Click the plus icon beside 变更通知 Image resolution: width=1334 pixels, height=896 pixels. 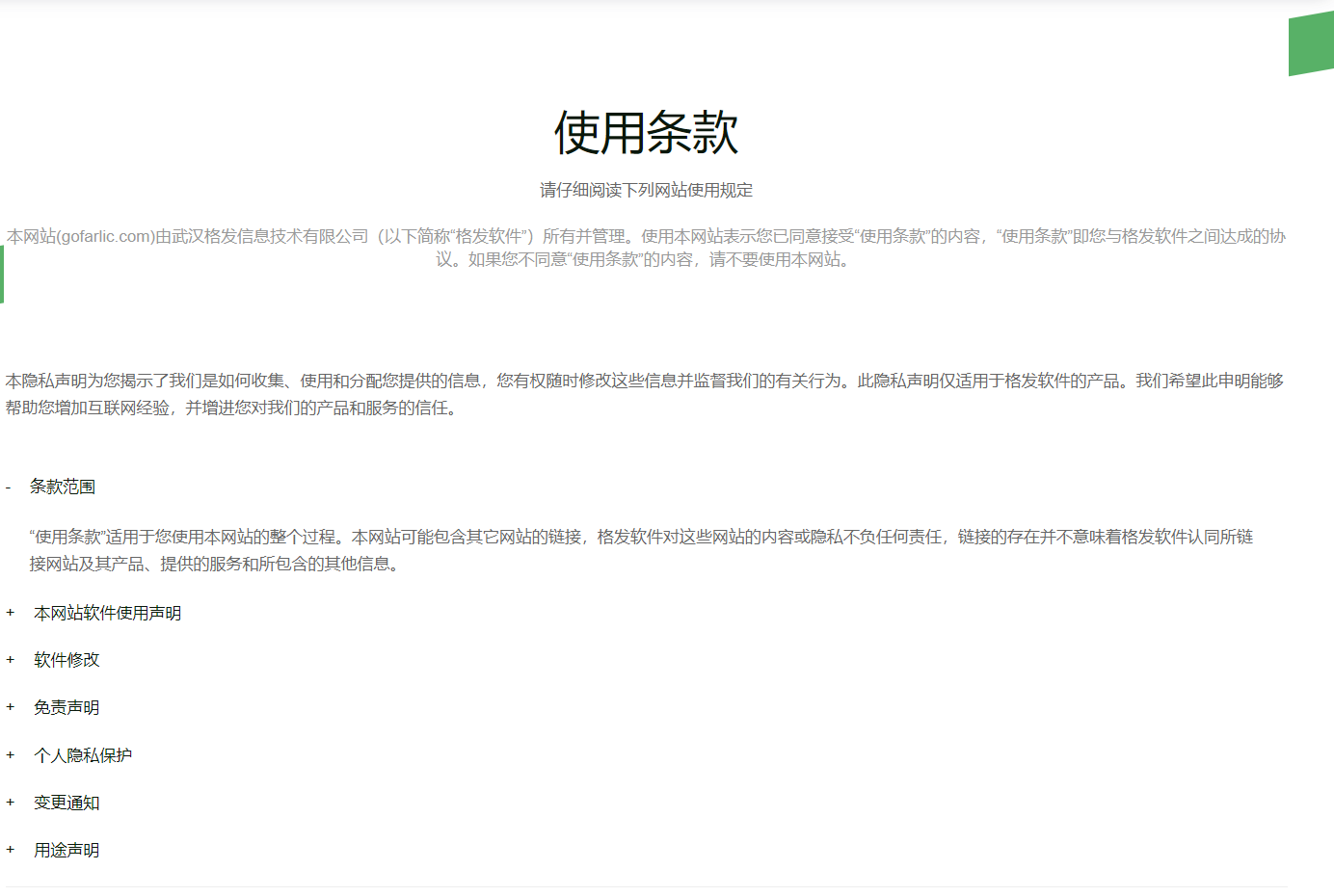click(10, 802)
